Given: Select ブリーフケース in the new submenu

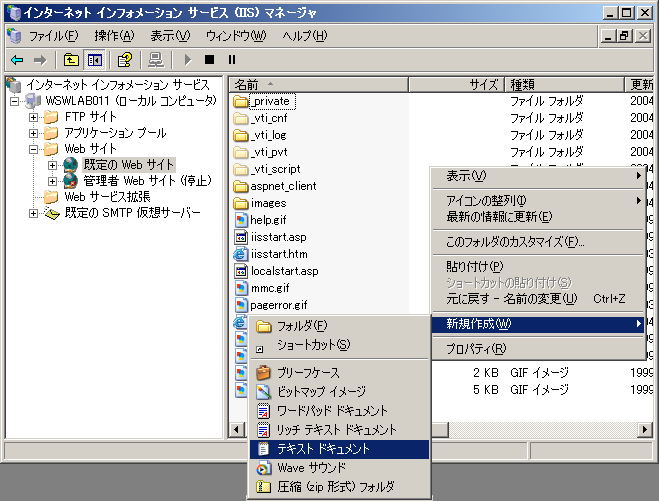Looking at the screenshot, I should point(308,372).
